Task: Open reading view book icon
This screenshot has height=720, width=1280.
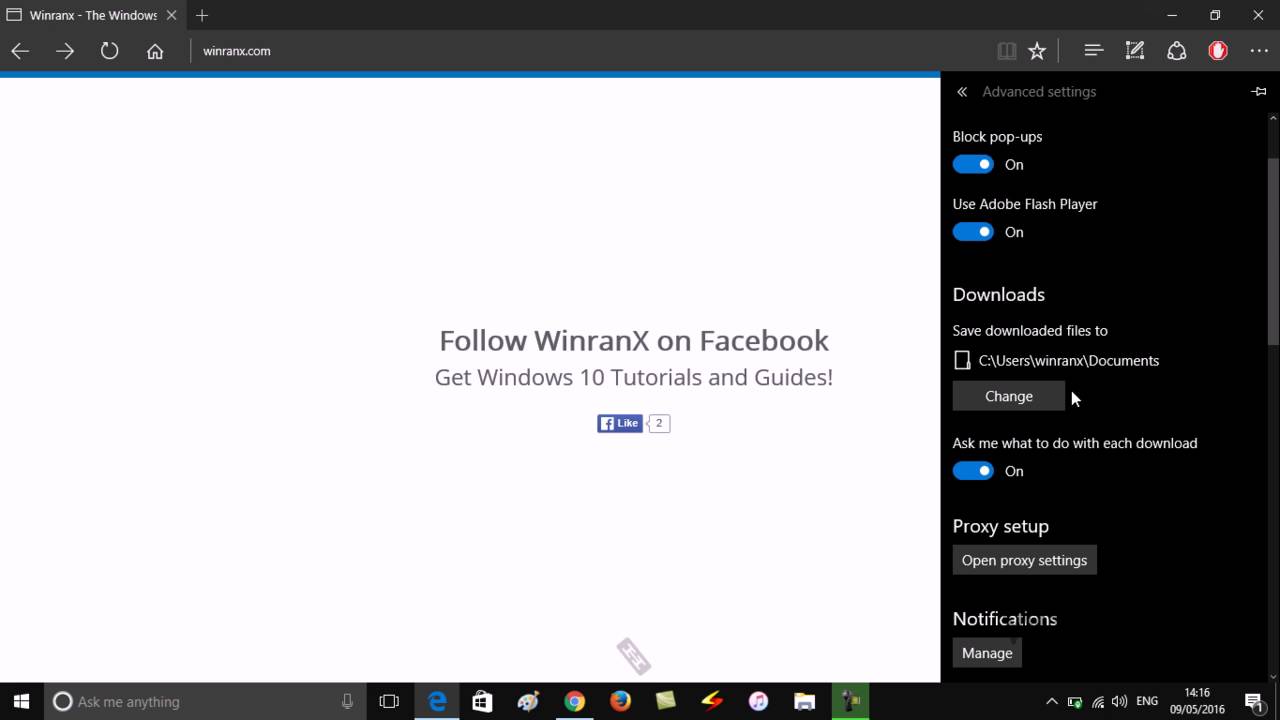Action: [1007, 51]
